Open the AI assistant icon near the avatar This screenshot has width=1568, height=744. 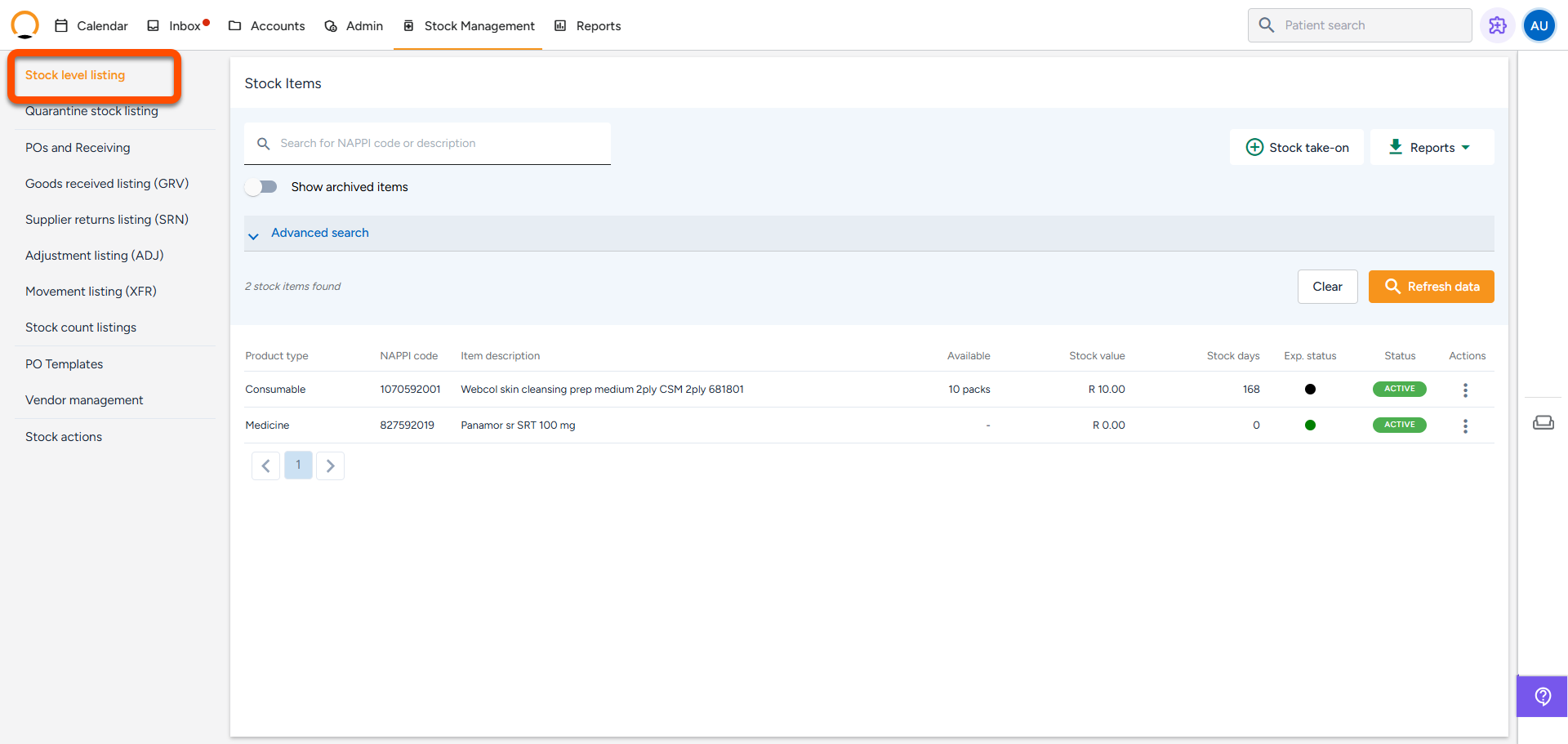tap(1497, 25)
